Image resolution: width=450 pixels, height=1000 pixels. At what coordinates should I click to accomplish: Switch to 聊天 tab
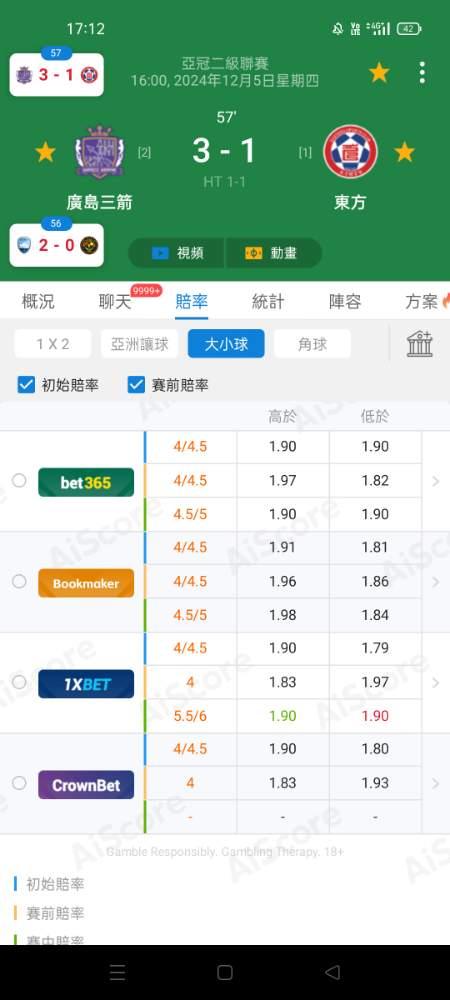[115, 302]
